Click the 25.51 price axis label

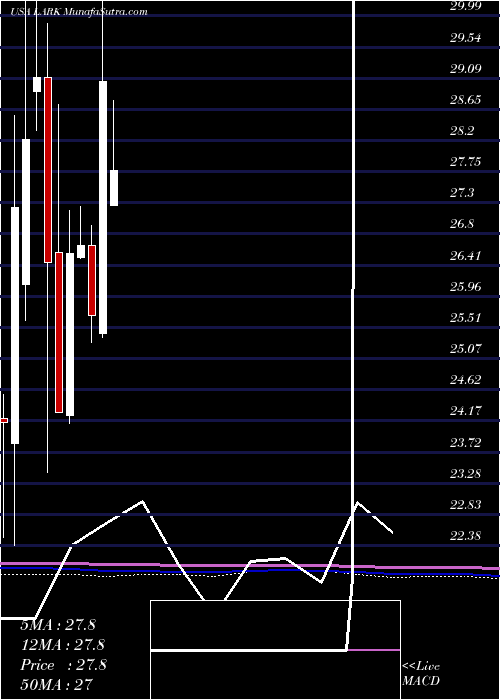pos(465,317)
